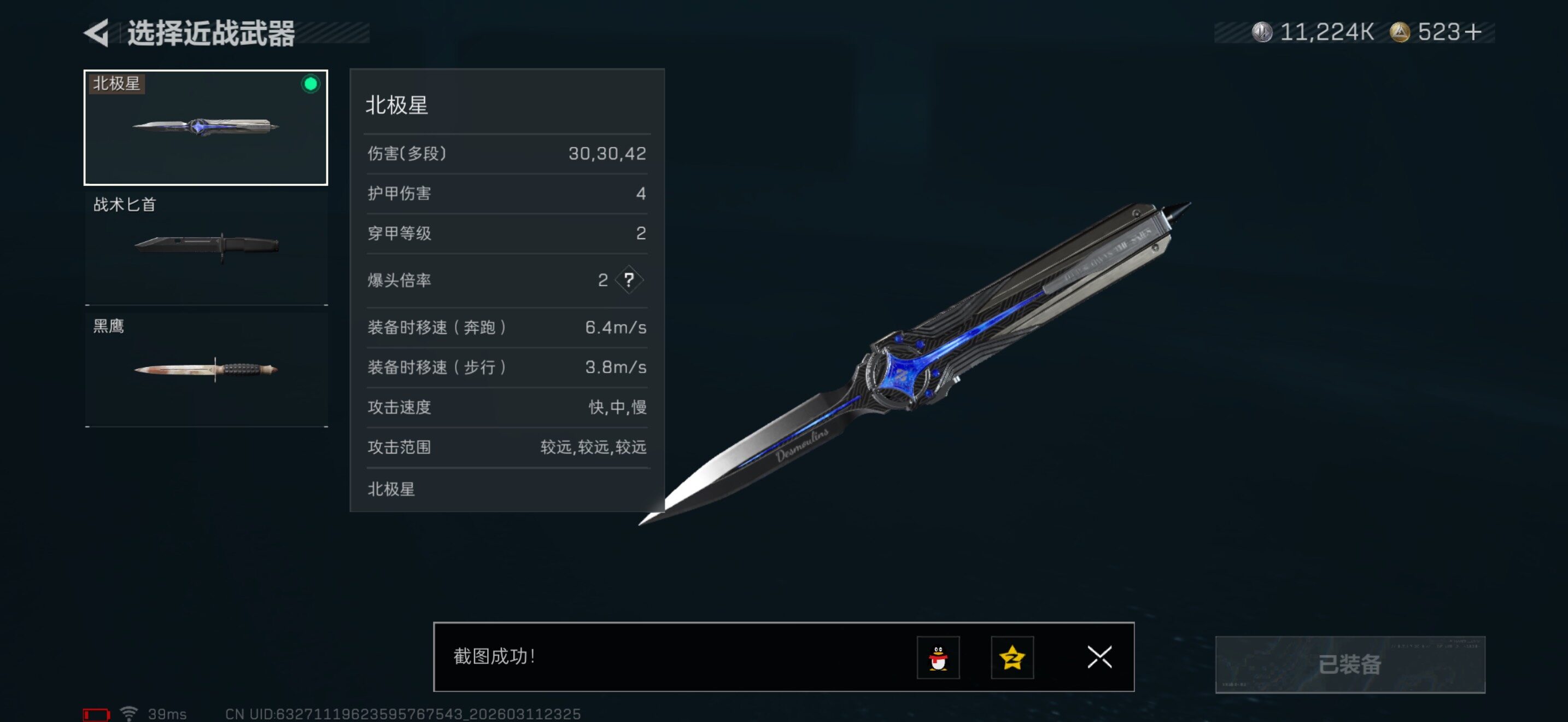The image size is (1568, 722).
Task: Add currency with the plus sign
Action: 1473,32
